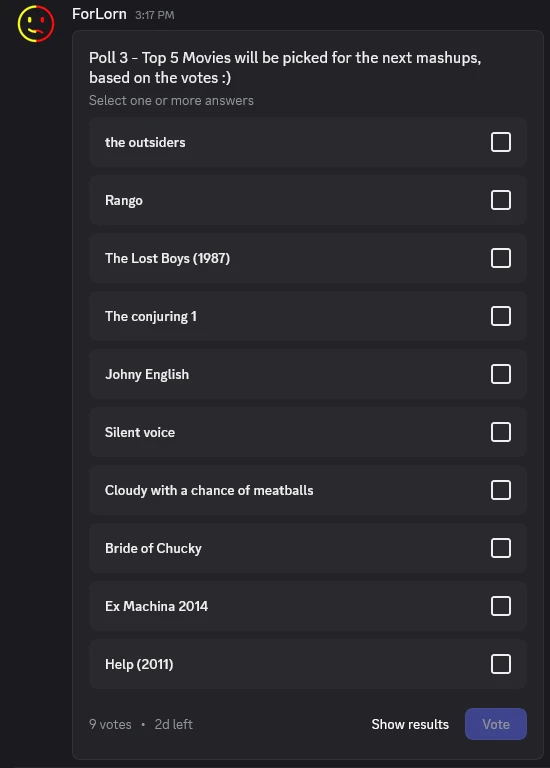
Task: Tick the Silent voice checkbox
Action: (x=501, y=432)
